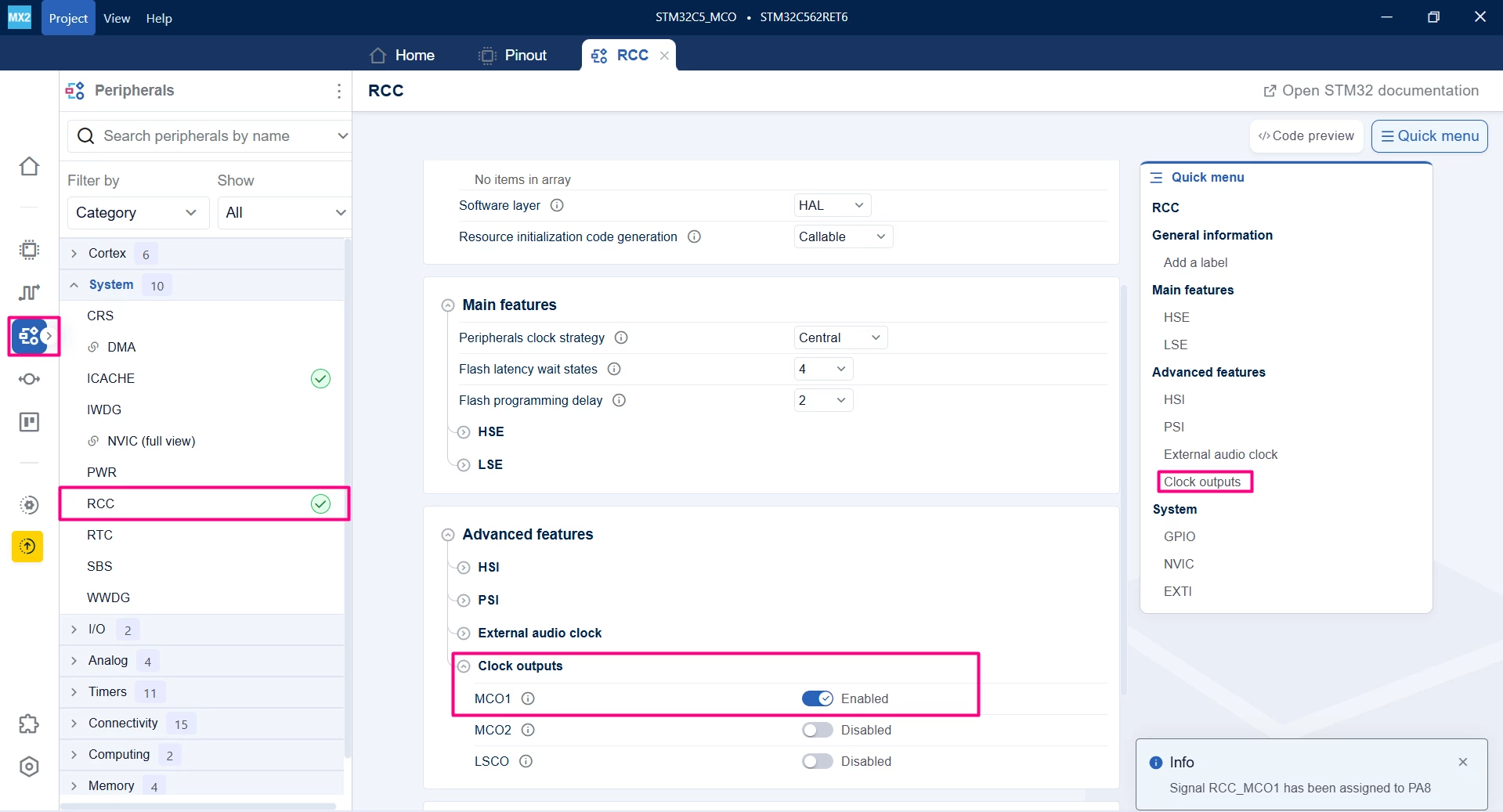
Task: Open the Peripherals clock strategy dropdown
Action: tap(840, 337)
